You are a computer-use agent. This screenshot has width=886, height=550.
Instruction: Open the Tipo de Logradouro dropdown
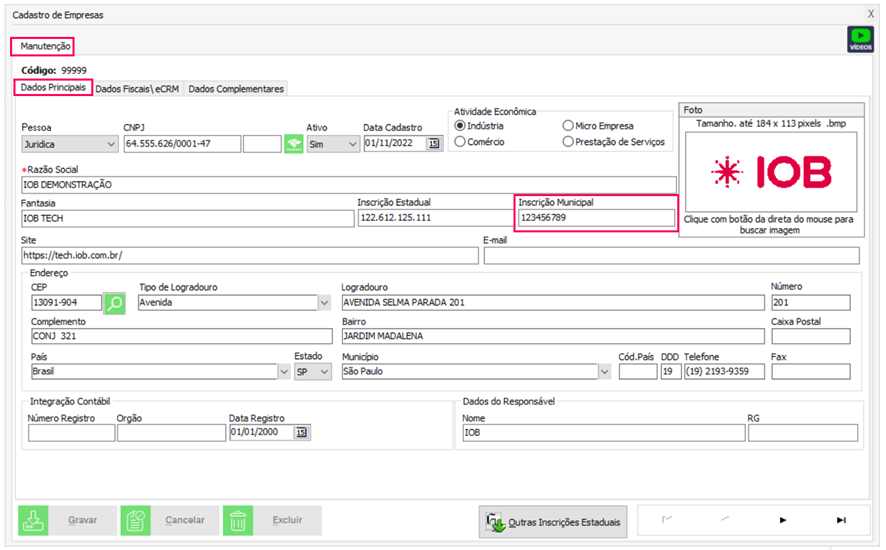[x=324, y=303]
